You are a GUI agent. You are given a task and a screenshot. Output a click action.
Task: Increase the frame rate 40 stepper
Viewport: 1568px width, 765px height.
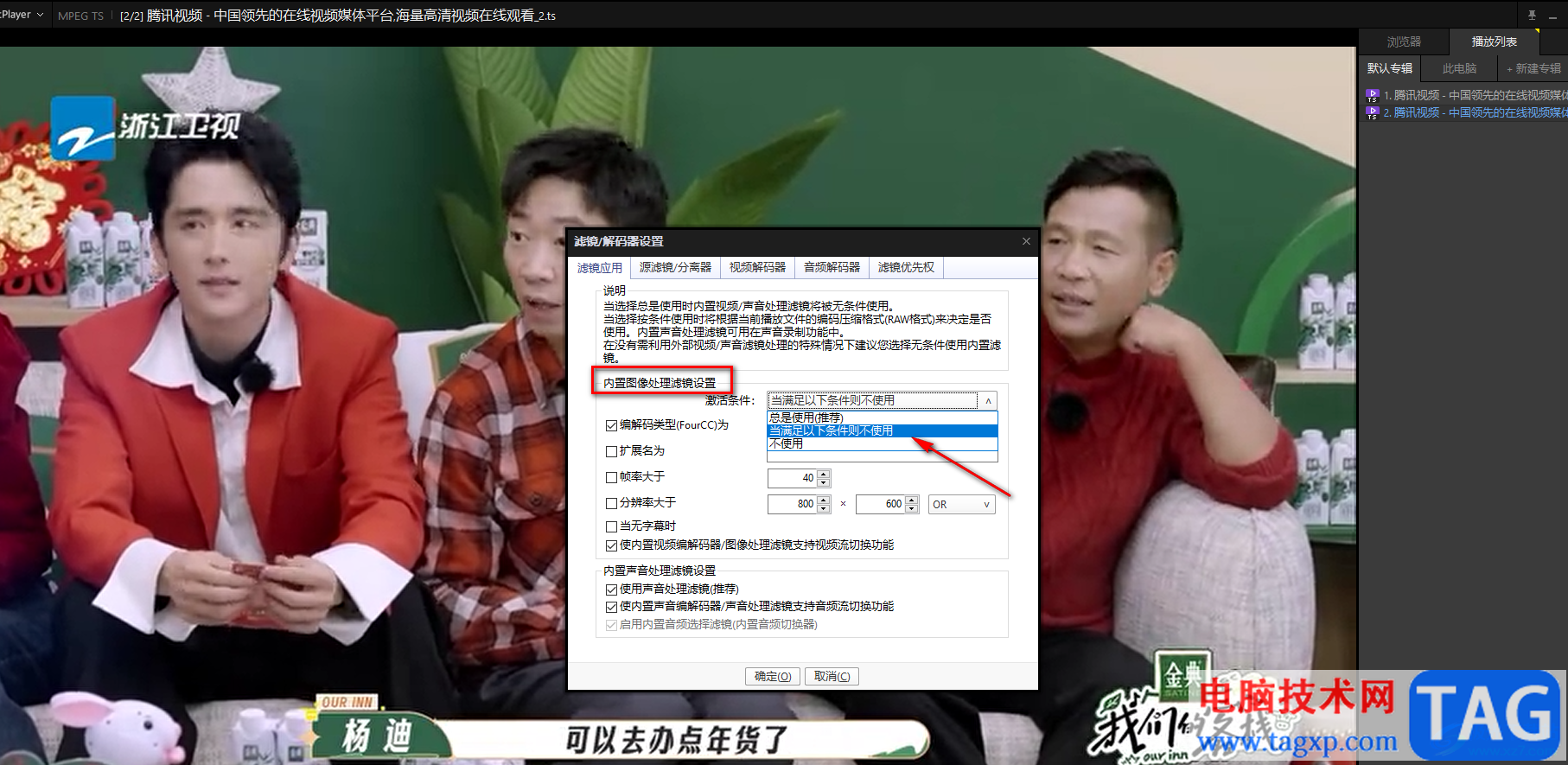[x=824, y=474]
